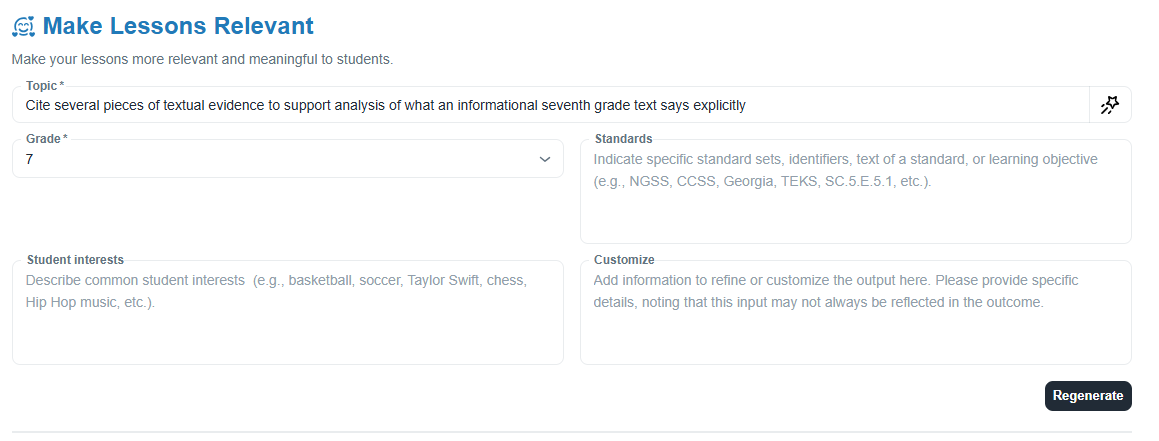
Task: Expand the Grade dropdown chevron arrow
Action: pos(545,159)
